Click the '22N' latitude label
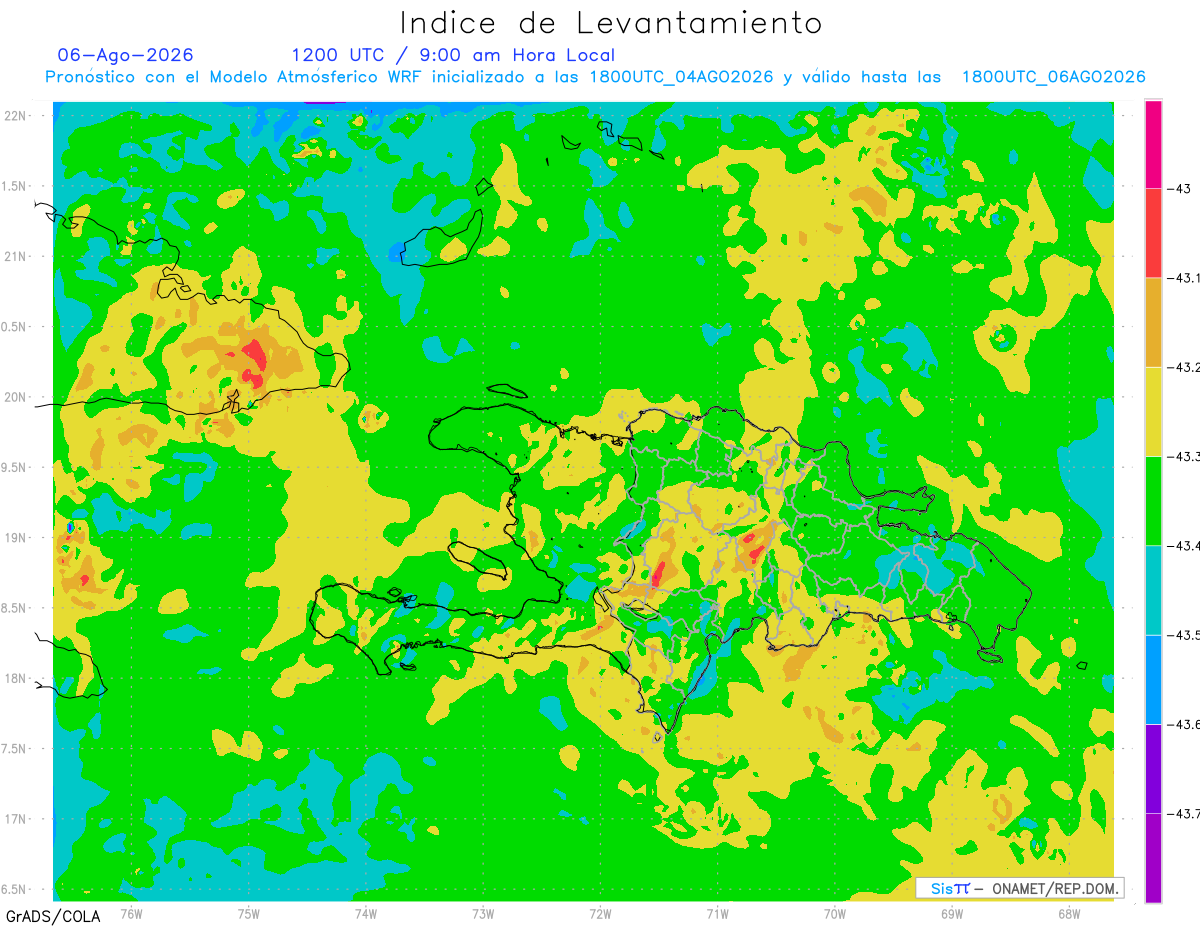 [15, 116]
